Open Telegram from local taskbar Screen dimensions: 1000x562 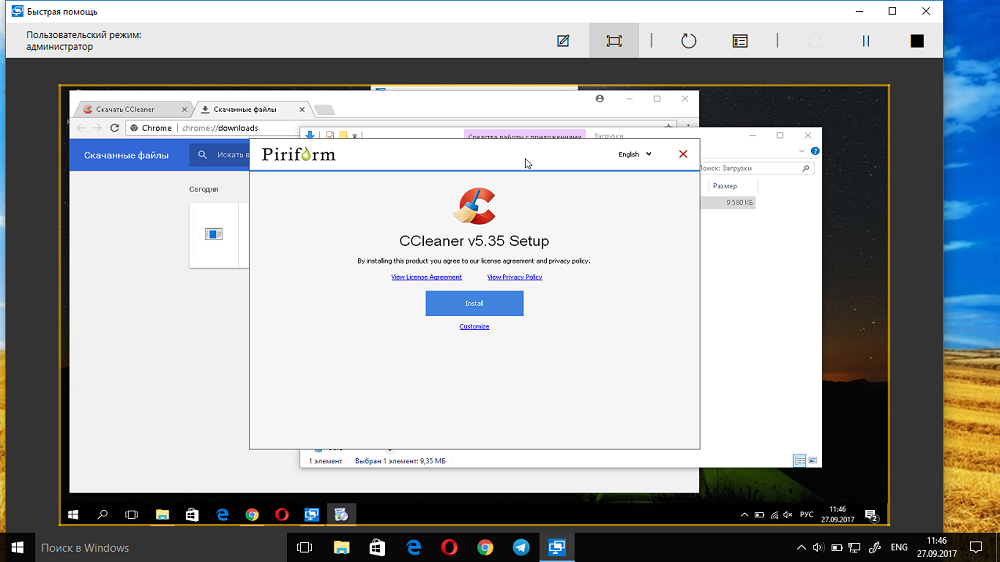[x=521, y=547]
